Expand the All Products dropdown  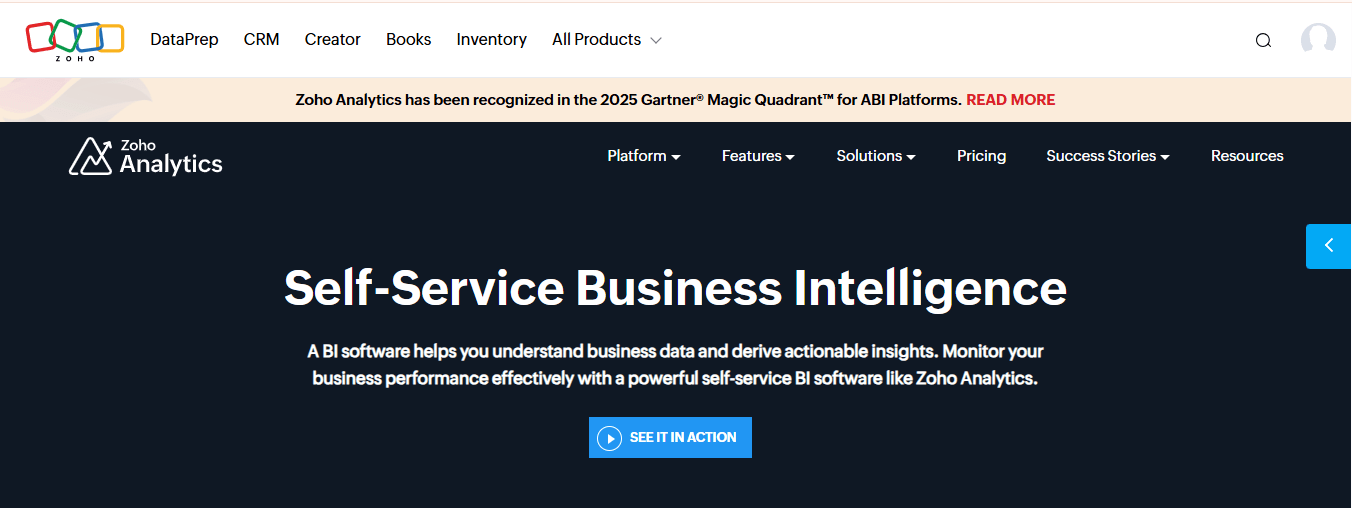coord(606,40)
